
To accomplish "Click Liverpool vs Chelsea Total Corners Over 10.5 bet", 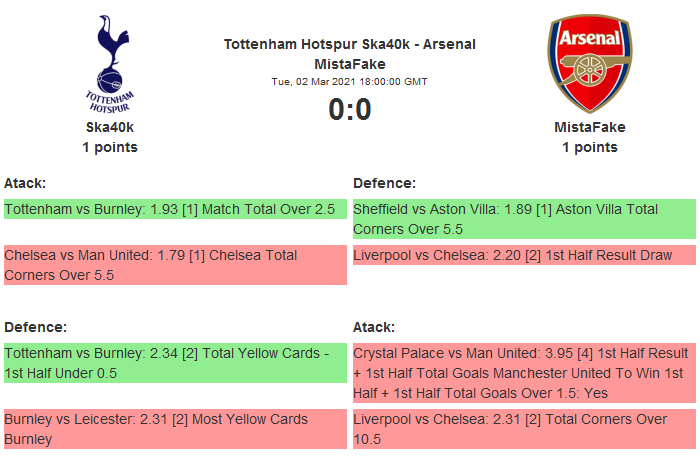I will click(524, 428).
